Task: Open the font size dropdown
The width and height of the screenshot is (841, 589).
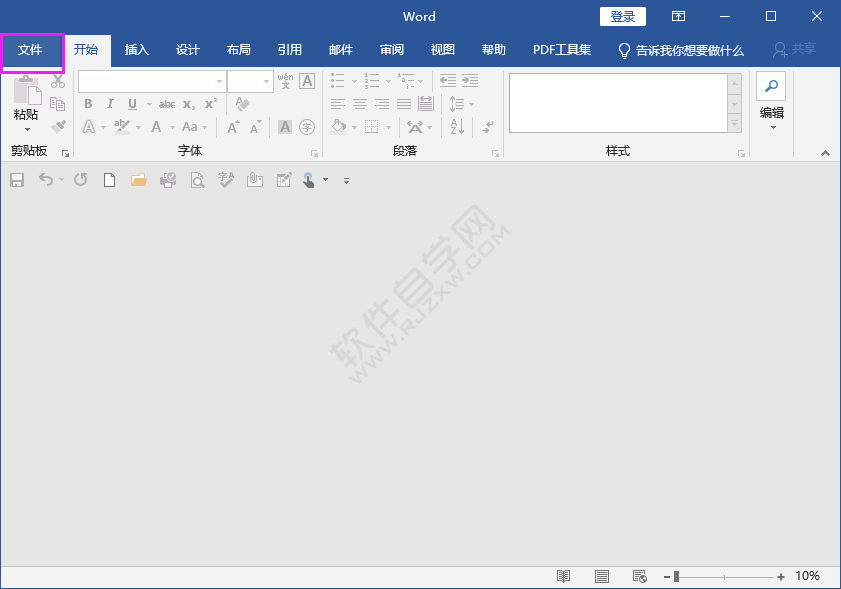Action: click(267, 82)
